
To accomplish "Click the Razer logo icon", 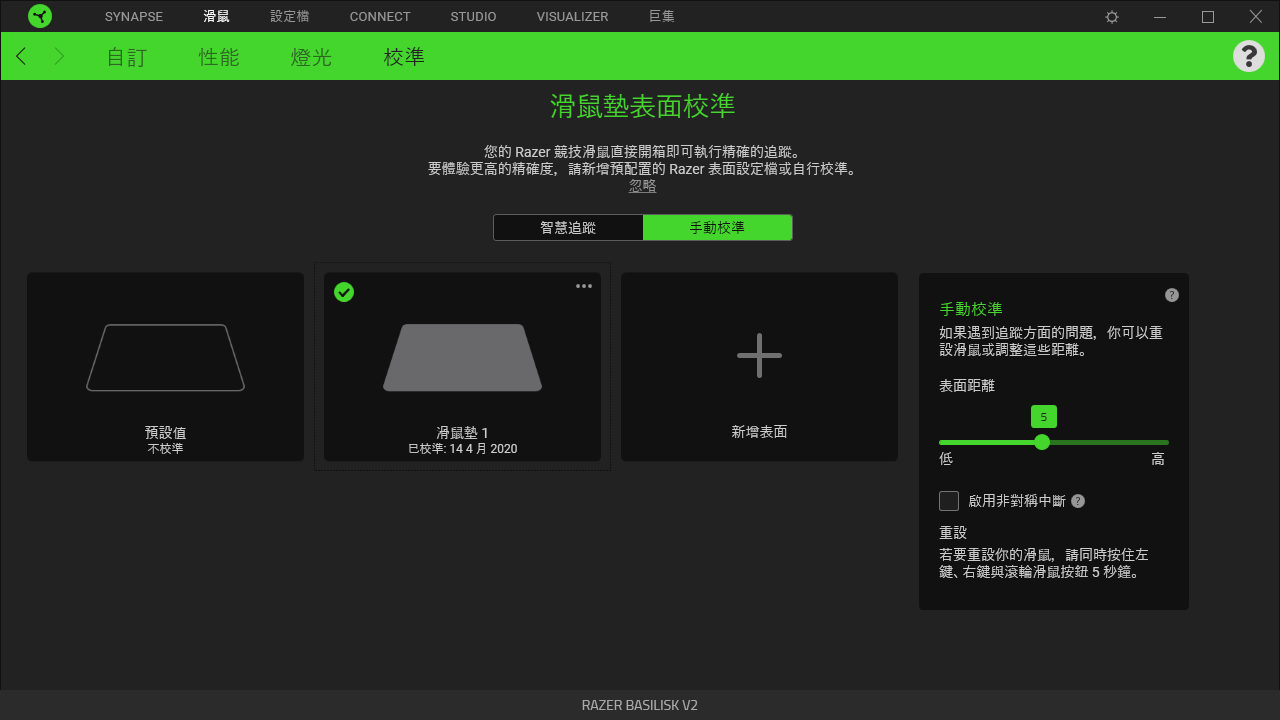I will pos(40,16).
